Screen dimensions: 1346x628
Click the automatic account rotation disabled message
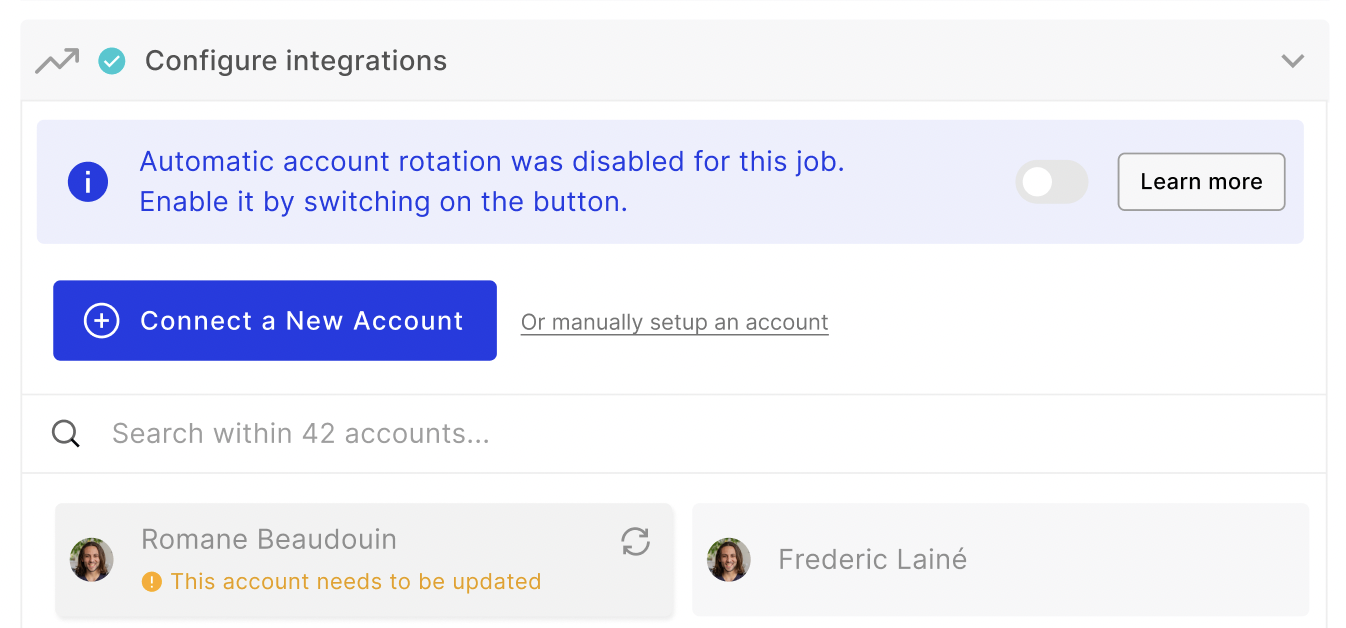tap(492, 182)
